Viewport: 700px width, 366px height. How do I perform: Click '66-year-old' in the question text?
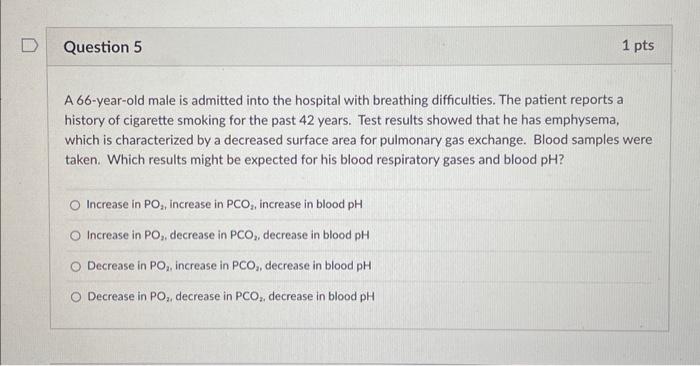pos(110,101)
